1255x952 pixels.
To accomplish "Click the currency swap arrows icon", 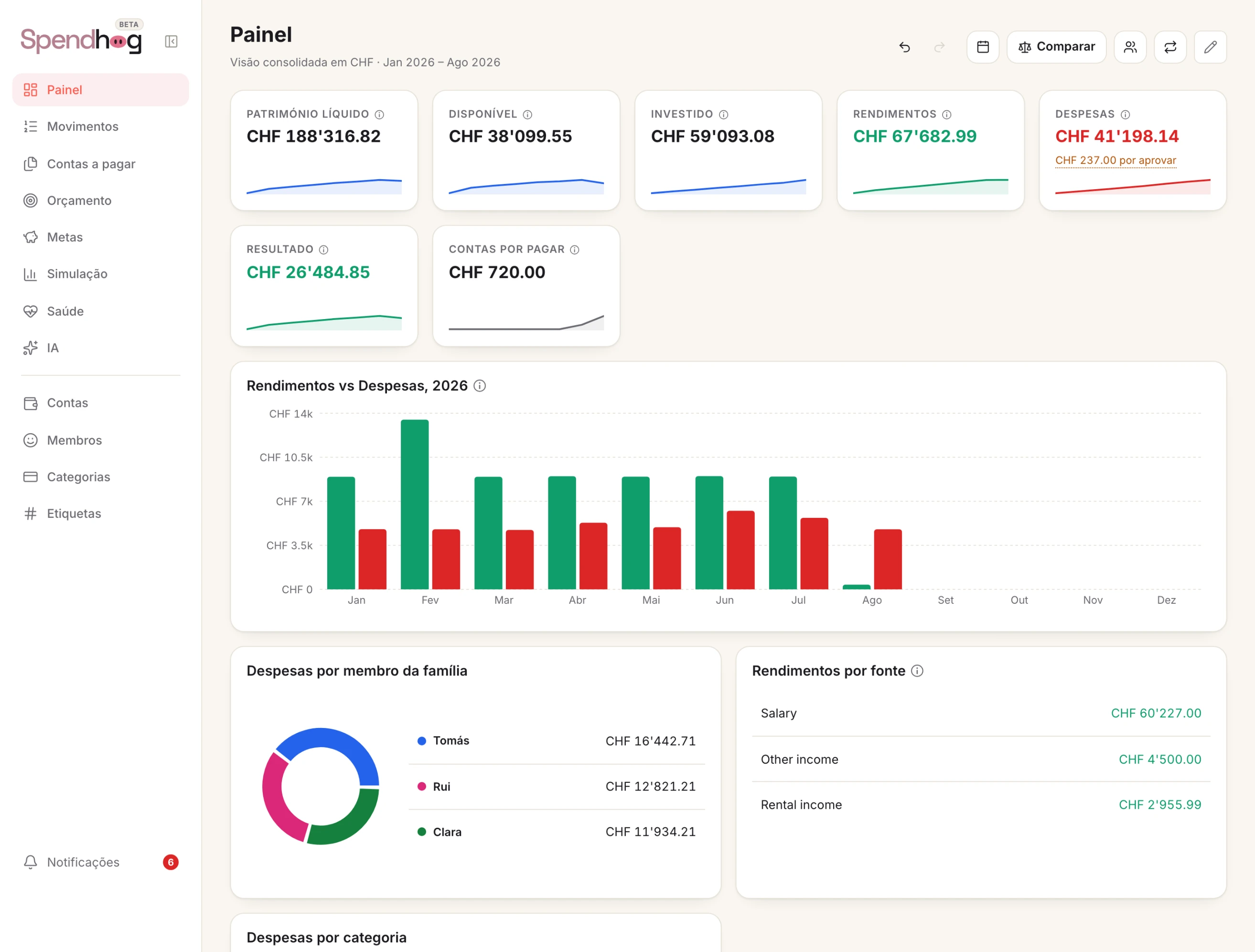I will pos(1170,47).
